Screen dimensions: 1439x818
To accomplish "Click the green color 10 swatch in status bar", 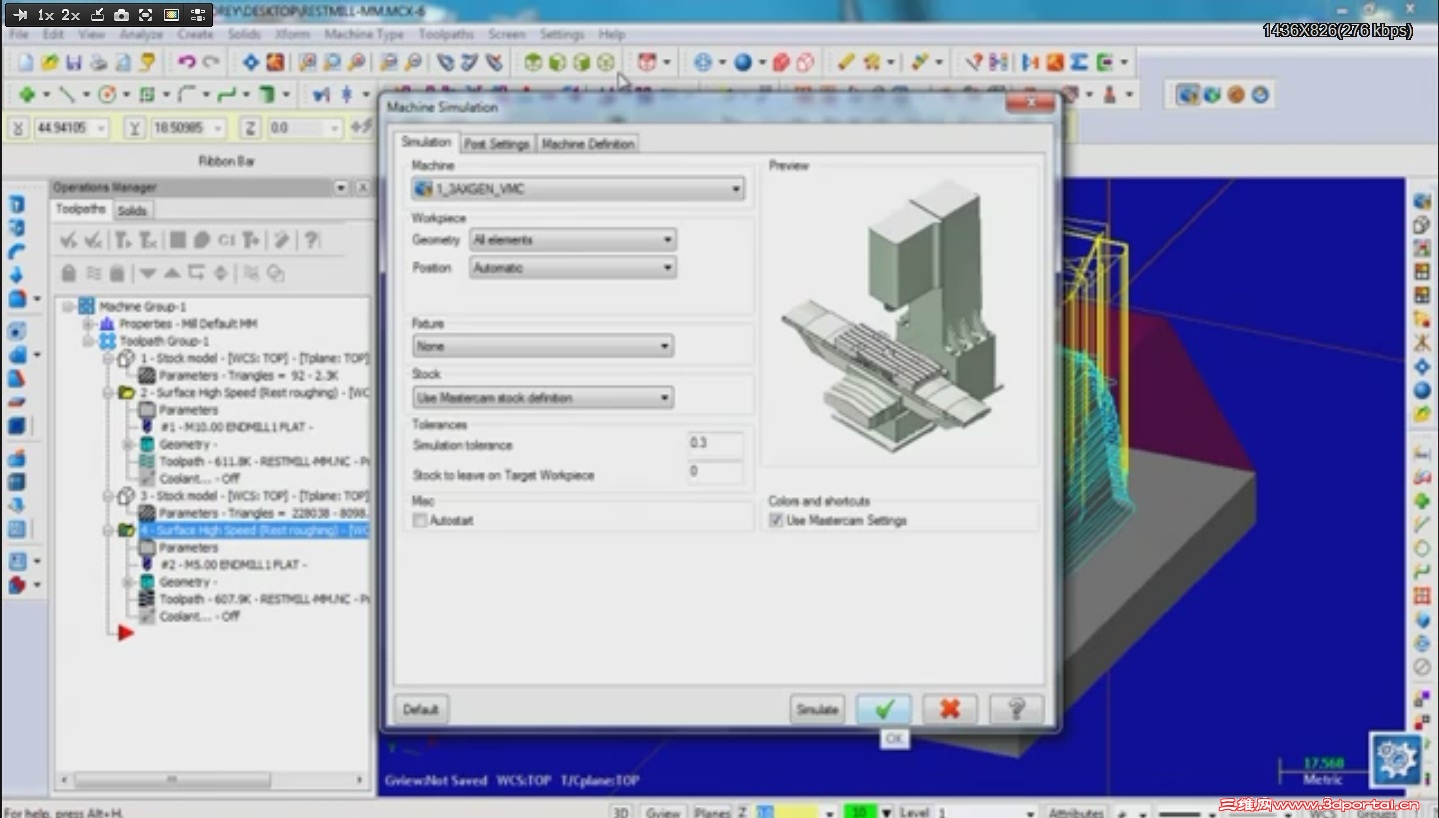I will (x=859, y=811).
